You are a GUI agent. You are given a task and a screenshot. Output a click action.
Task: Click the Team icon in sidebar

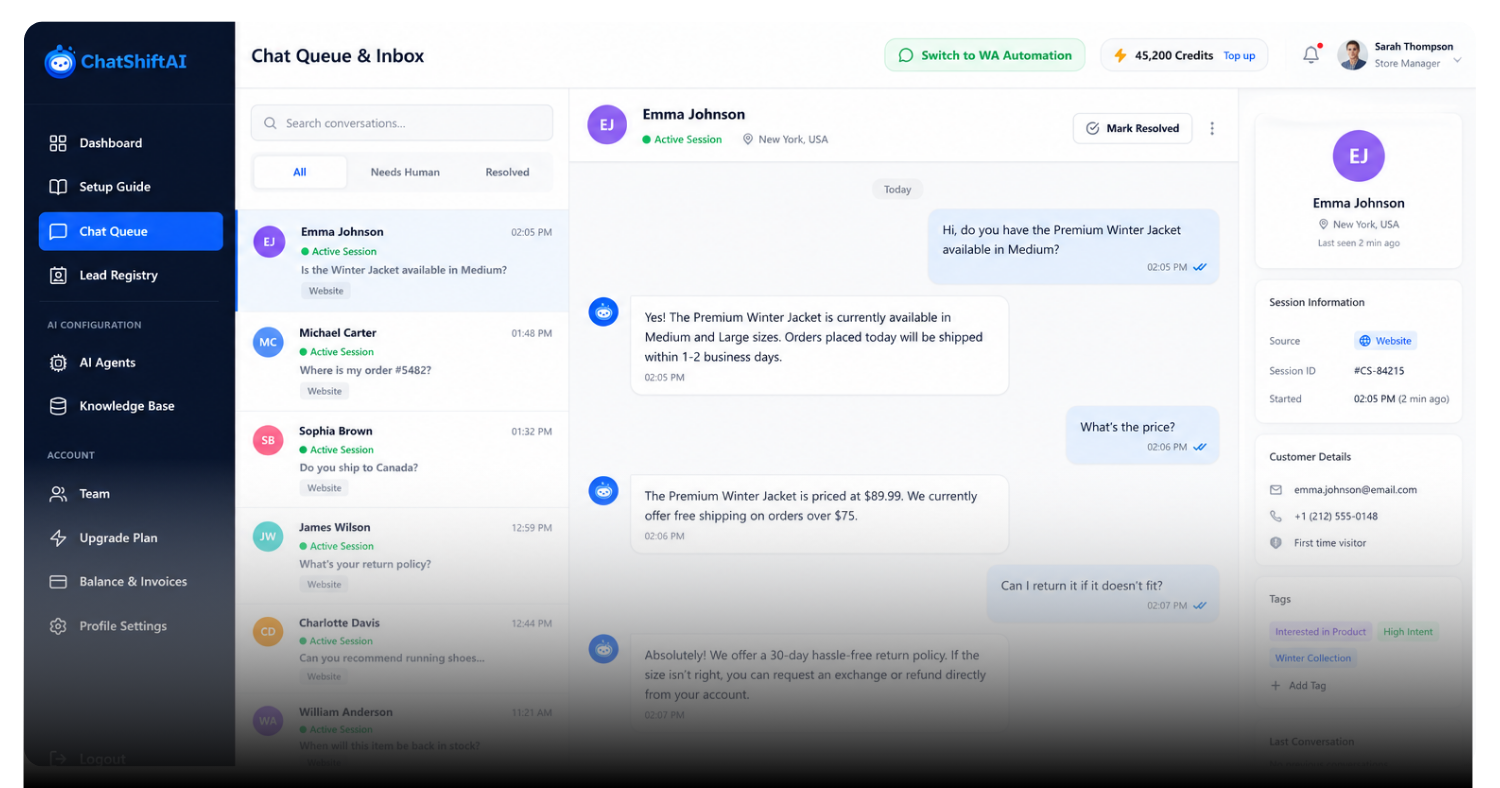58,494
